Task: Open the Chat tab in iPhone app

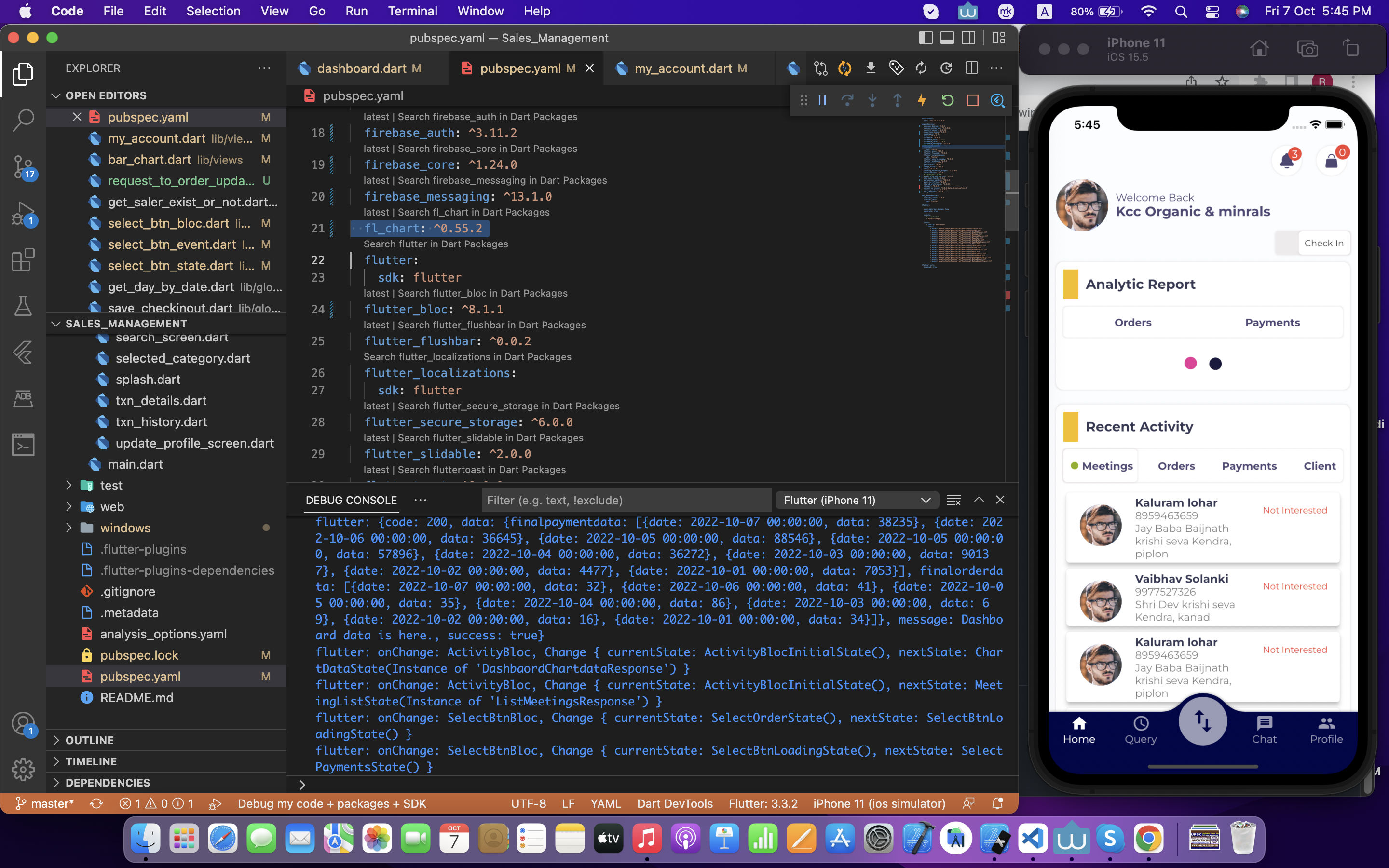Action: pyautogui.click(x=1264, y=730)
